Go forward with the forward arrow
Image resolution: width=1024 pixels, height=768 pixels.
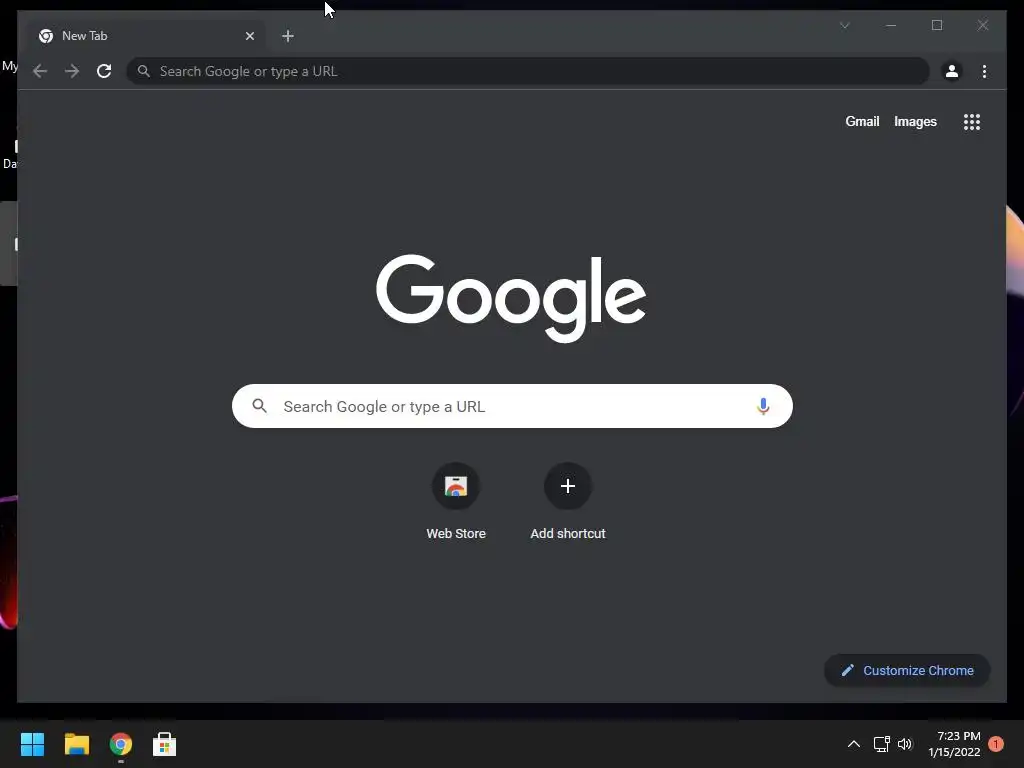[x=72, y=71]
